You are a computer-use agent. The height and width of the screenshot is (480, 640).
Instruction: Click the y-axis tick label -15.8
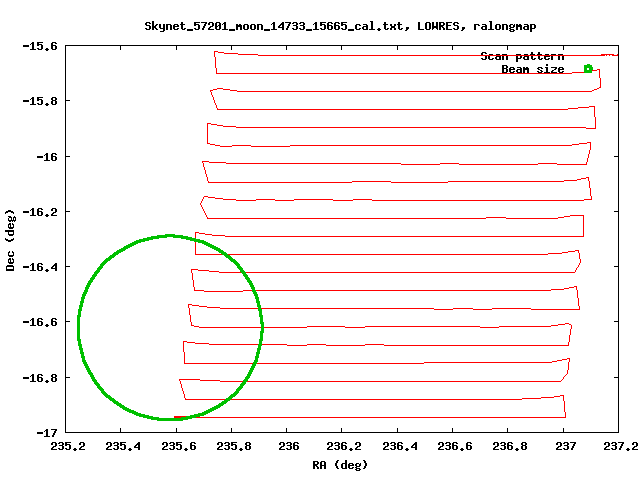click(40, 101)
